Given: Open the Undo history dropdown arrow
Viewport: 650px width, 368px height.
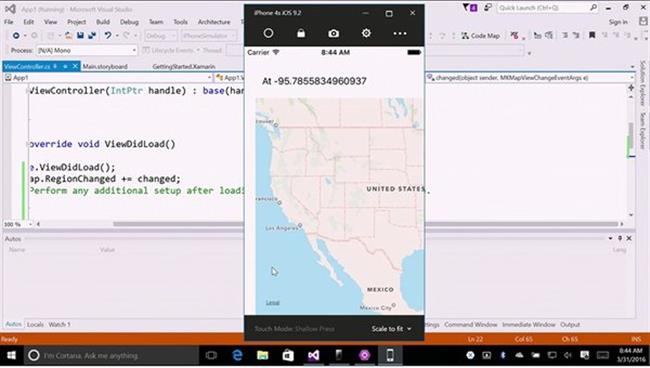Looking at the screenshot, I should [x=116, y=36].
